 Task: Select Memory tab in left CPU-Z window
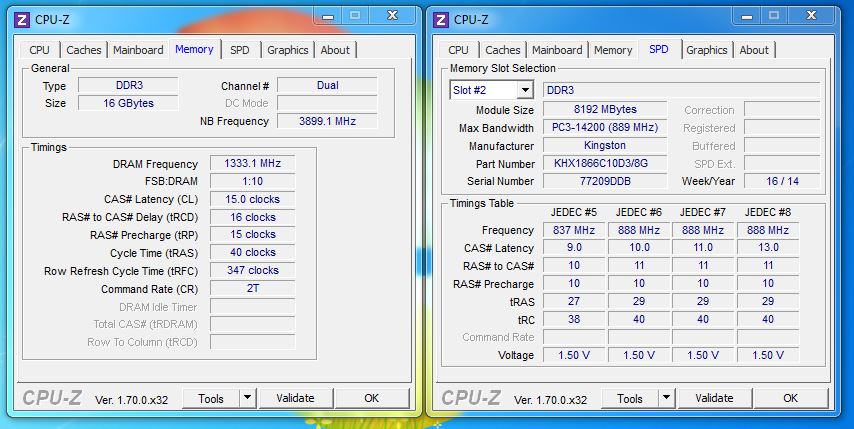coord(194,49)
